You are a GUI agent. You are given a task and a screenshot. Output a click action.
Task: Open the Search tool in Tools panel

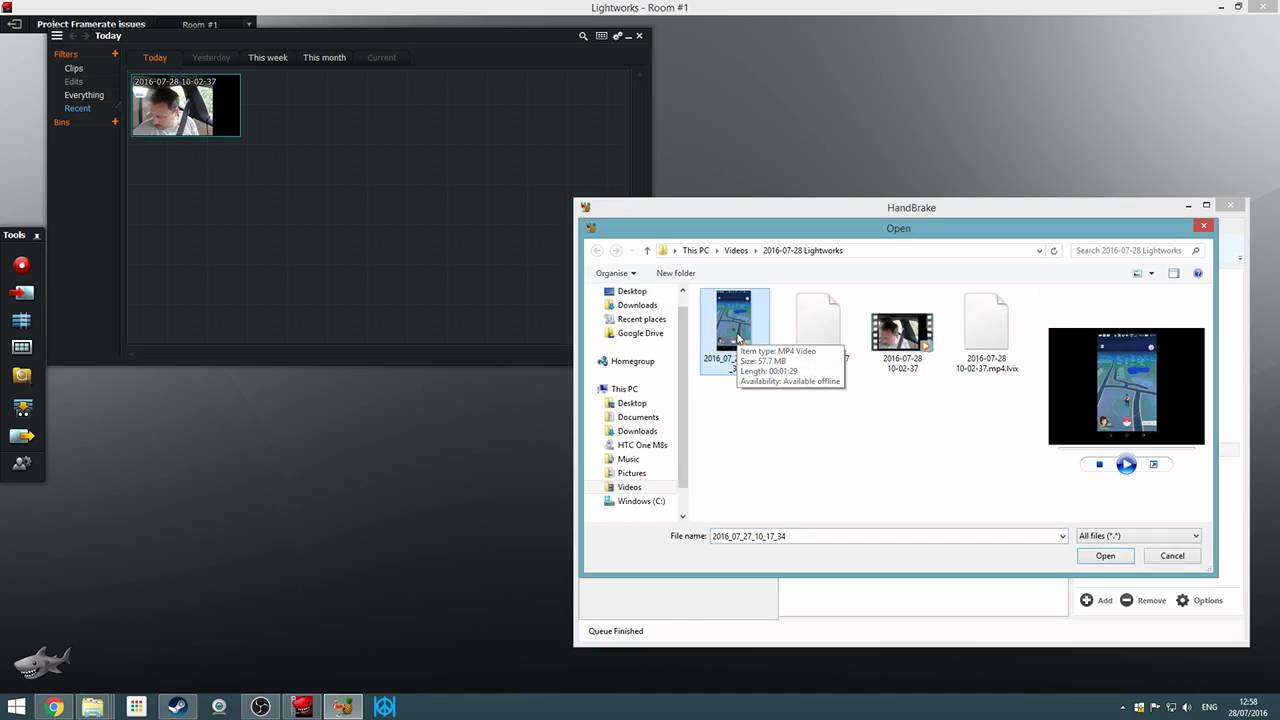(21, 376)
